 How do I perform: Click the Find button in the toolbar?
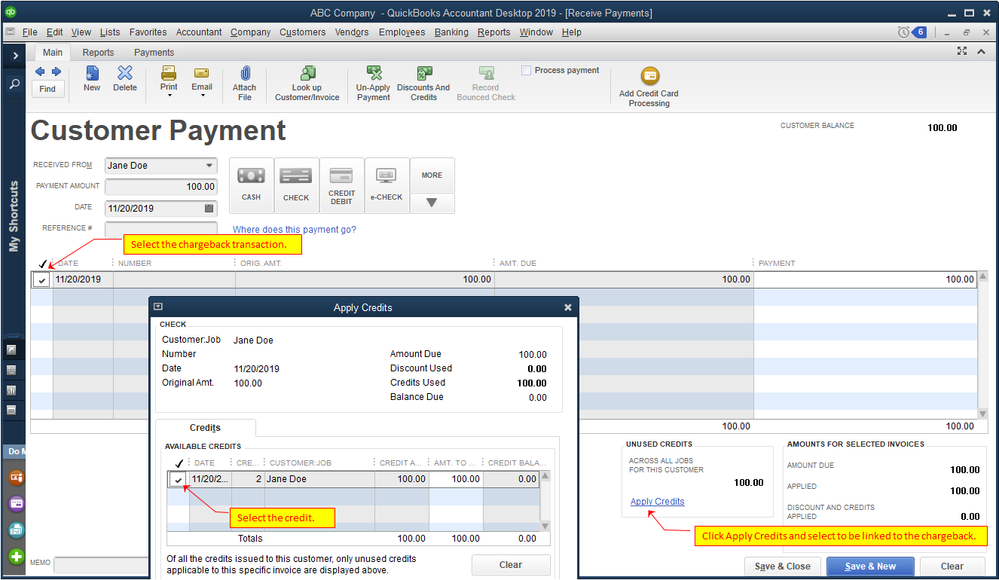pyautogui.click(x=48, y=89)
